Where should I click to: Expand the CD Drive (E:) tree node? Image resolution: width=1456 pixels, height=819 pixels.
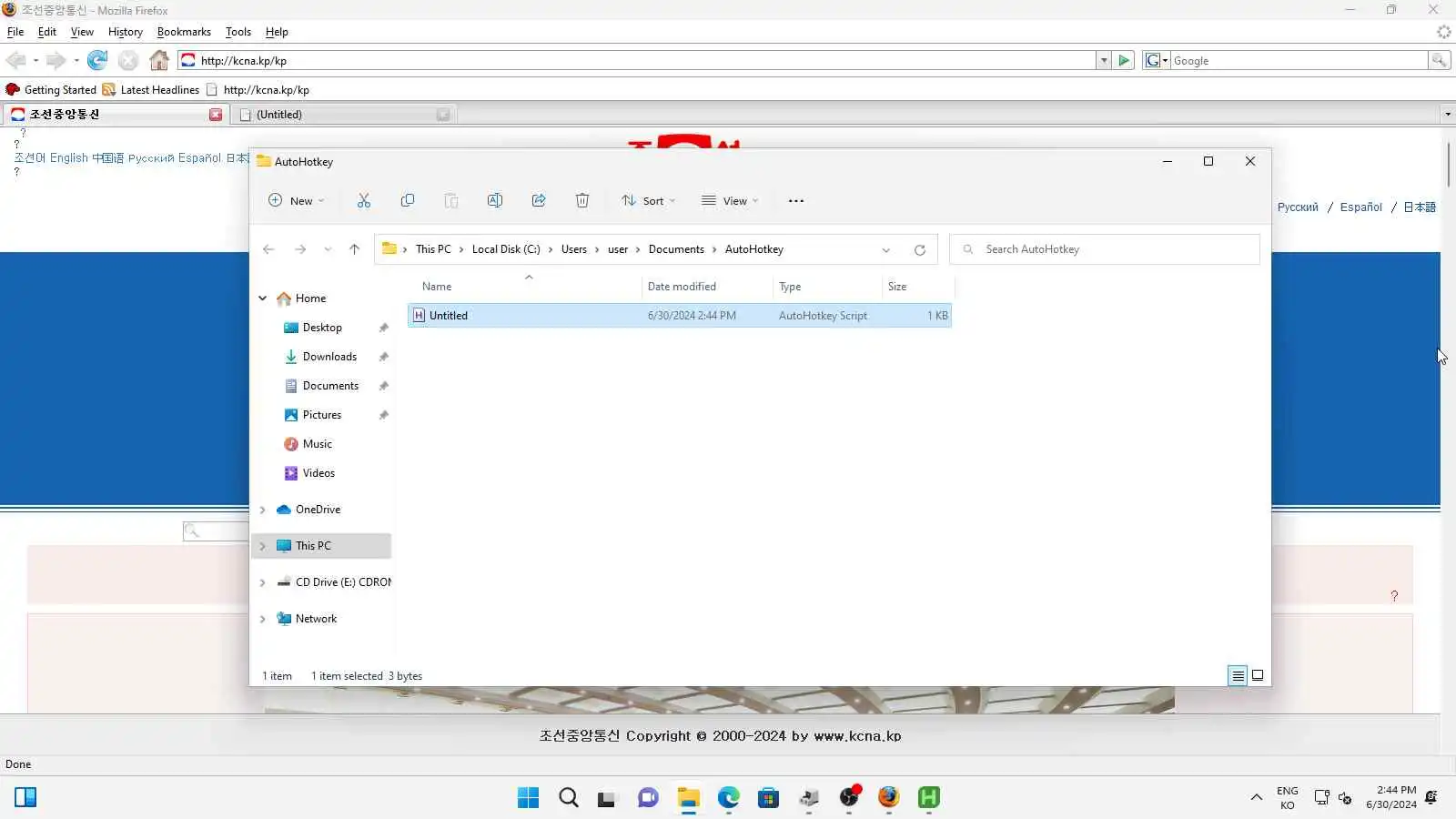point(263,582)
